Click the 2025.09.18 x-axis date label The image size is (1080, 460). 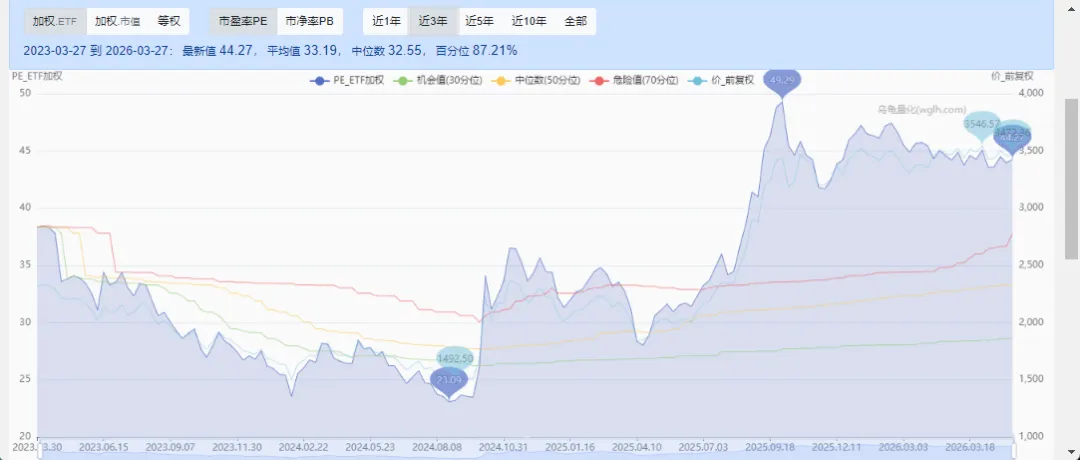(771, 446)
